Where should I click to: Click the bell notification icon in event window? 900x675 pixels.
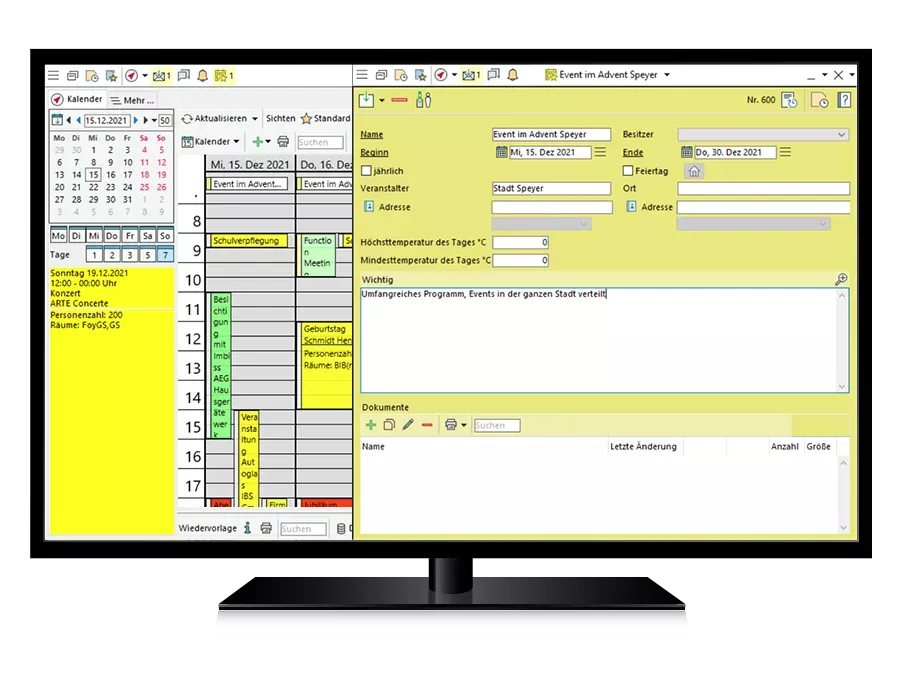[x=513, y=75]
